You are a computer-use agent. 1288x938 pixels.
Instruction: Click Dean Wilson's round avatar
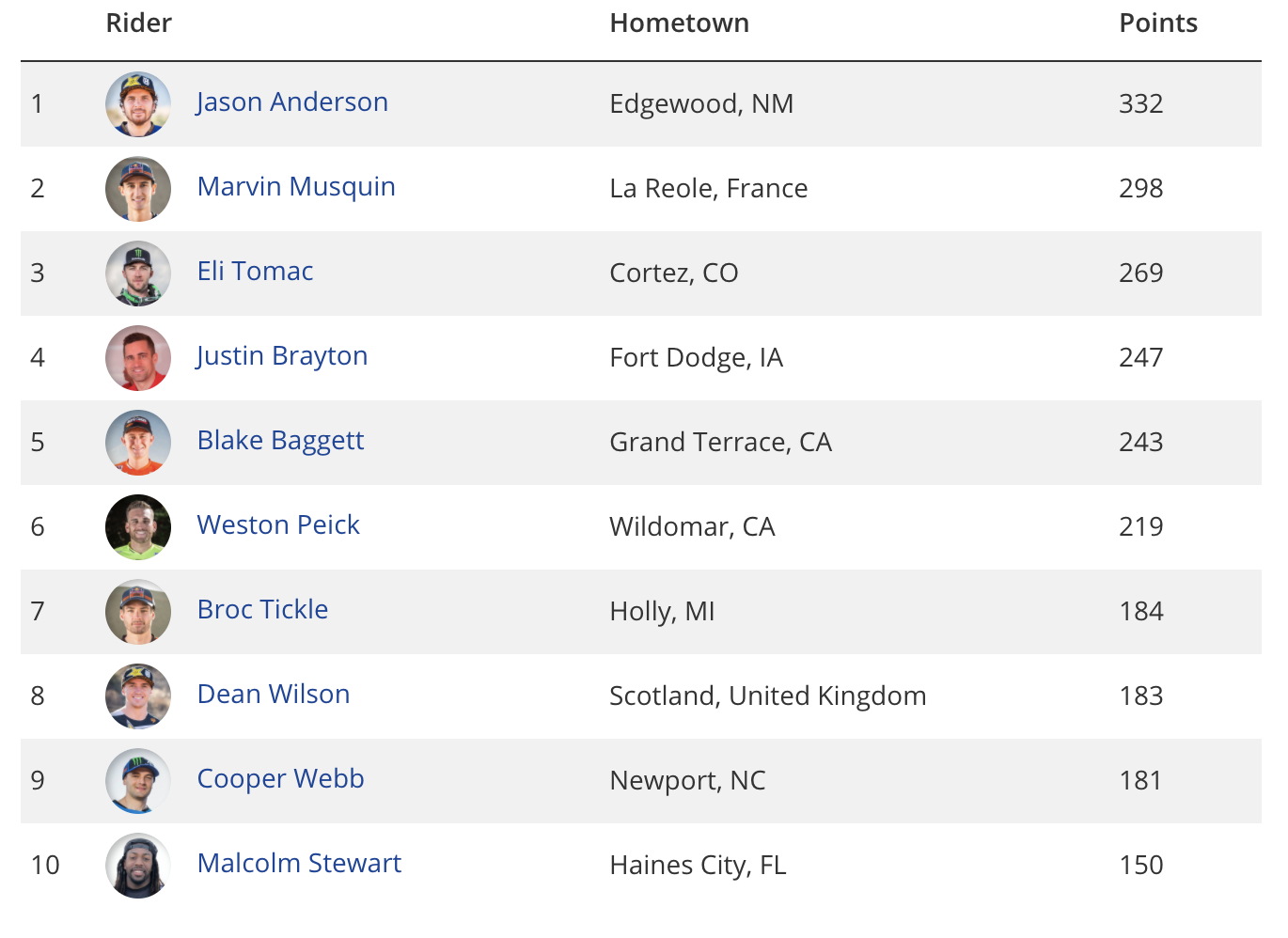click(x=138, y=696)
